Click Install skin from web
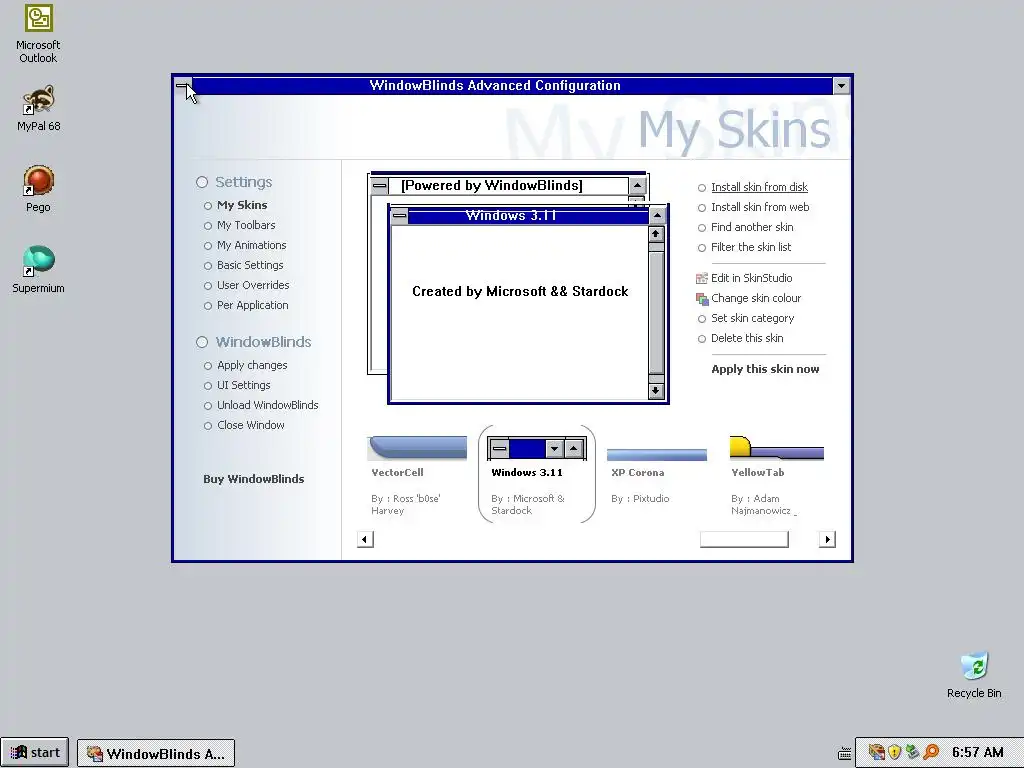Image resolution: width=1024 pixels, height=768 pixels. coord(760,208)
